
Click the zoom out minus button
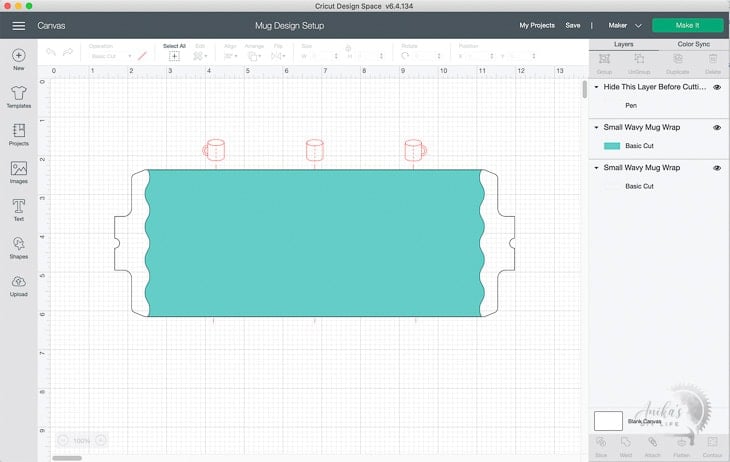tap(63, 440)
